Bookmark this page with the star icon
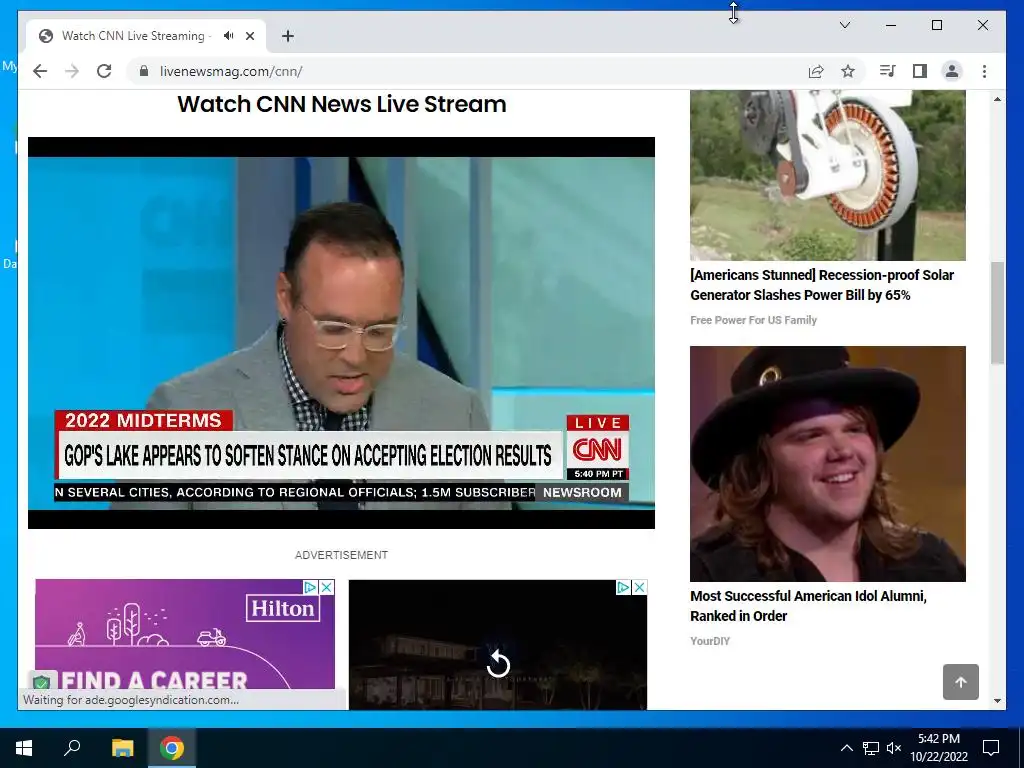The image size is (1024, 768). pos(848,71)
